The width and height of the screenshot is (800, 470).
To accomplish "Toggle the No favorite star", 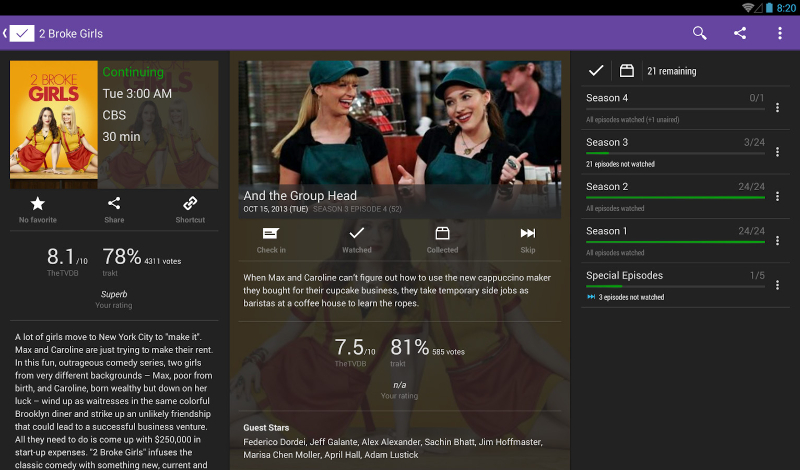I will (38, 209).
